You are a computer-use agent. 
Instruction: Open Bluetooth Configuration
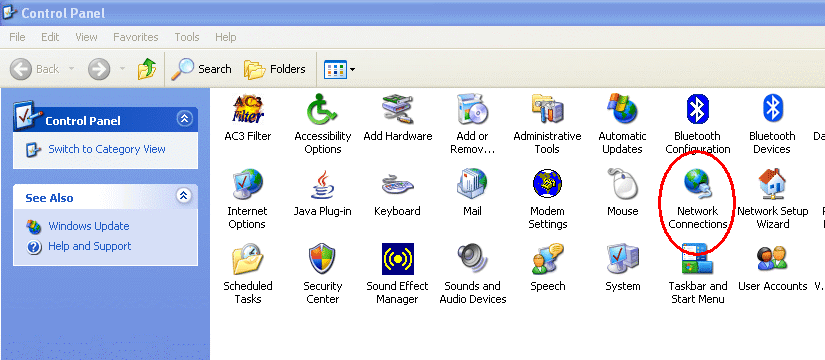(698, 124)
